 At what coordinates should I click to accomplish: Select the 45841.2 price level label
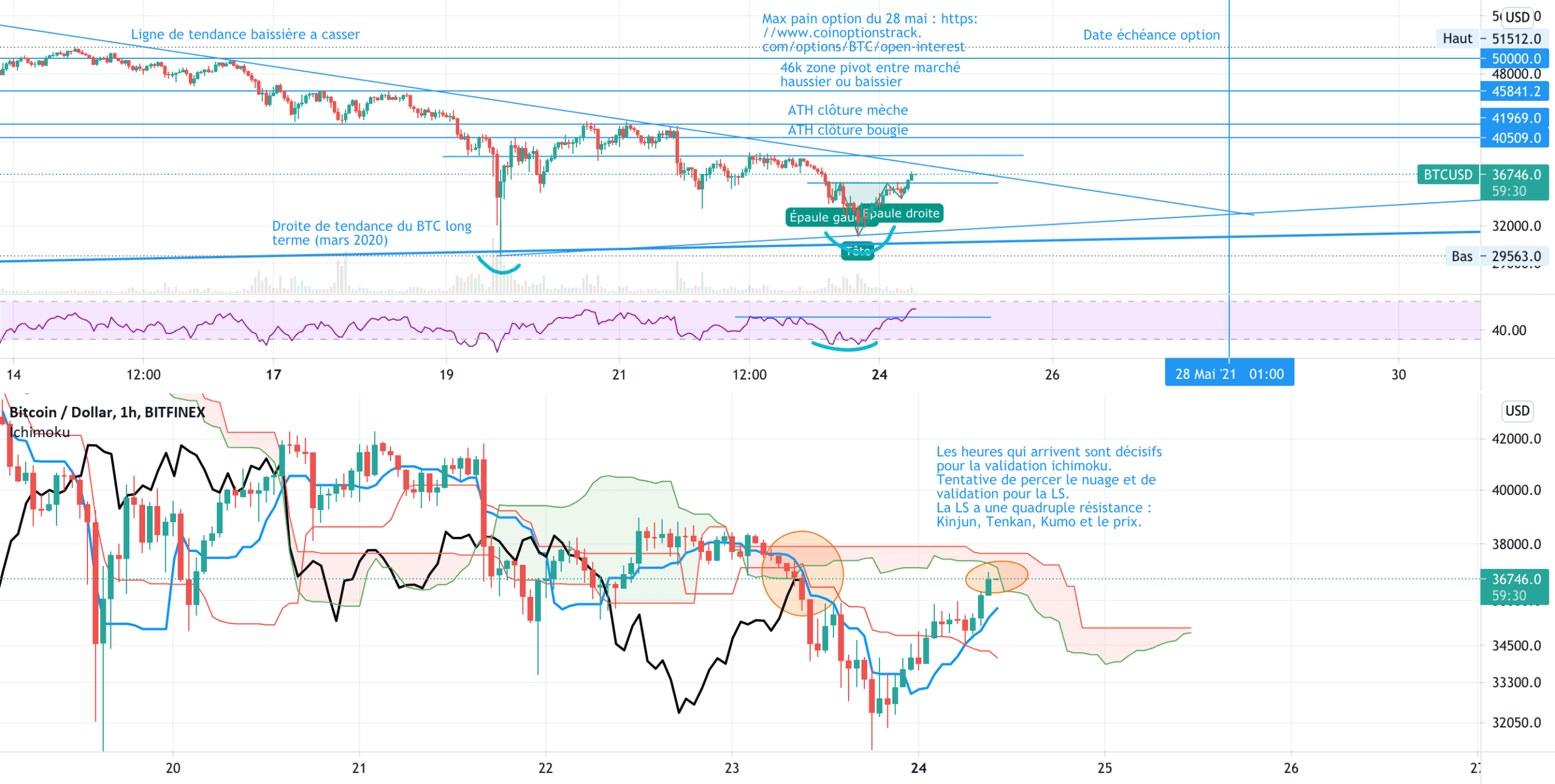point(1515,92)
